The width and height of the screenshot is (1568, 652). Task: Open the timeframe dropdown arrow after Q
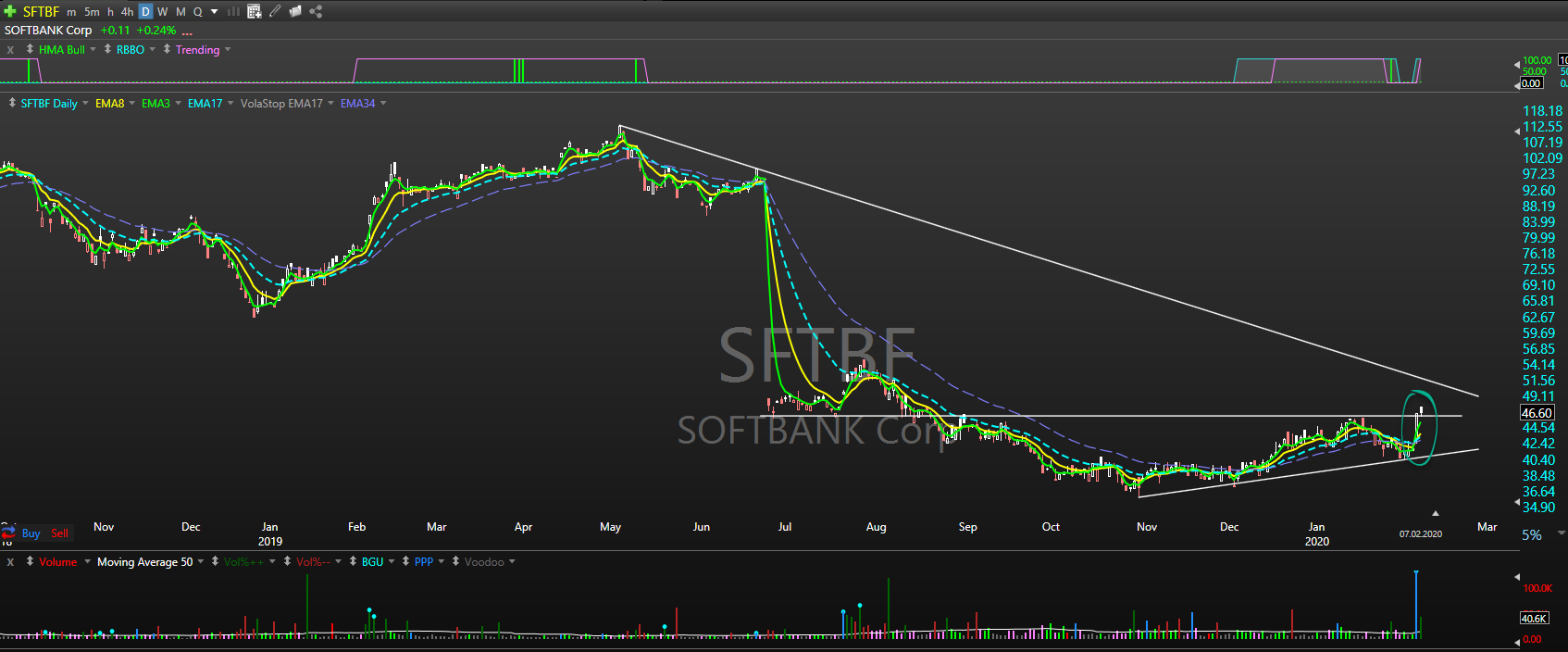click(x=215, y=12)
